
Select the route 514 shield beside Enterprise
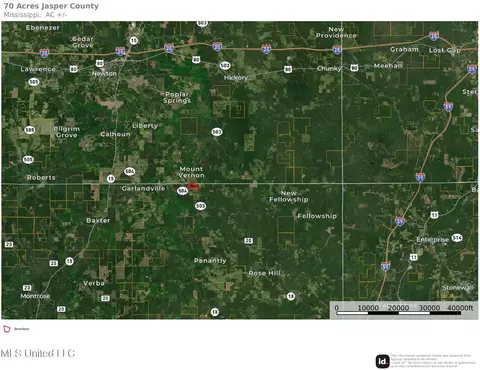pos(457,238)
